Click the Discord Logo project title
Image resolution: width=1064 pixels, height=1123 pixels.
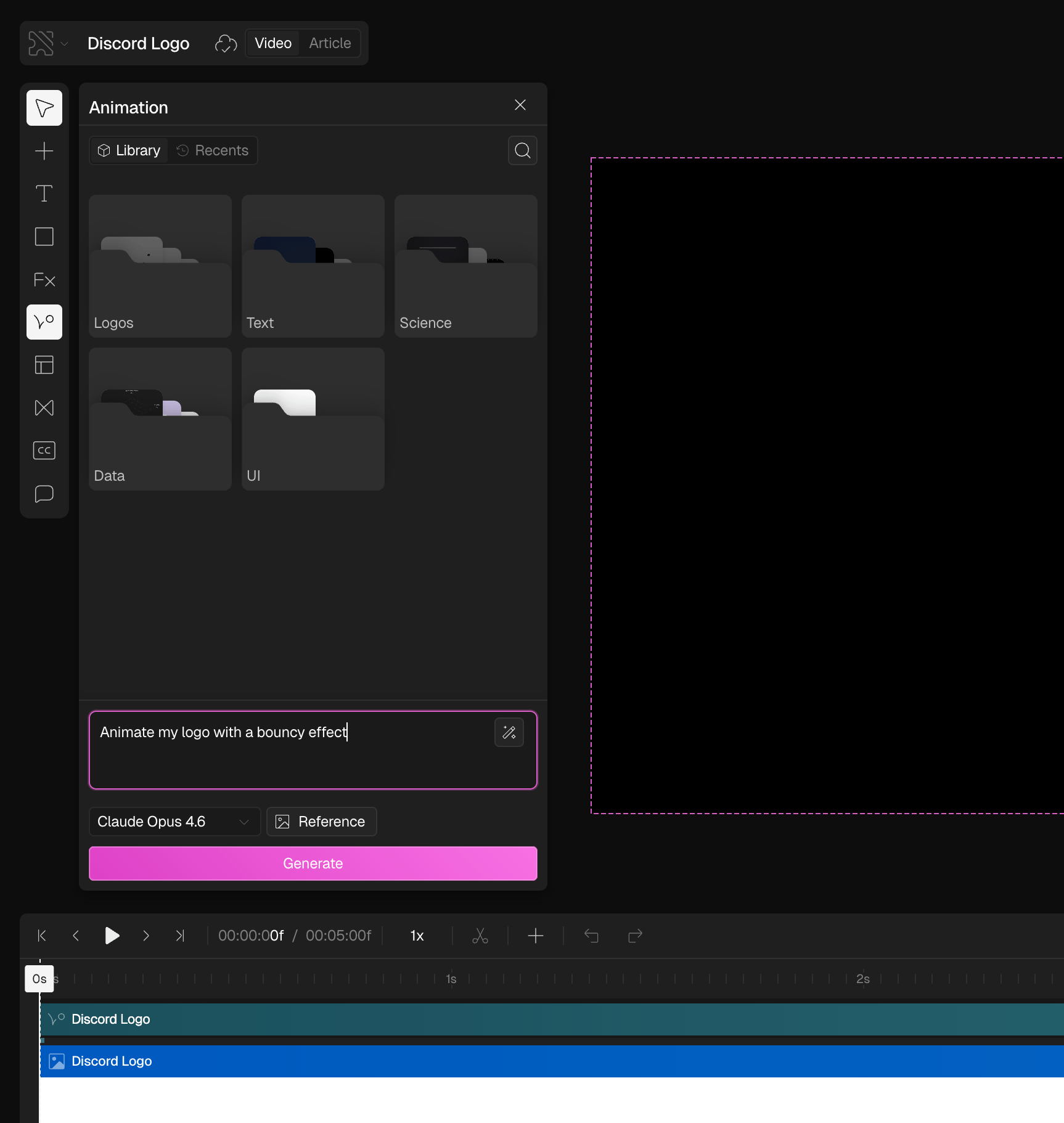[x=139, y=43]
